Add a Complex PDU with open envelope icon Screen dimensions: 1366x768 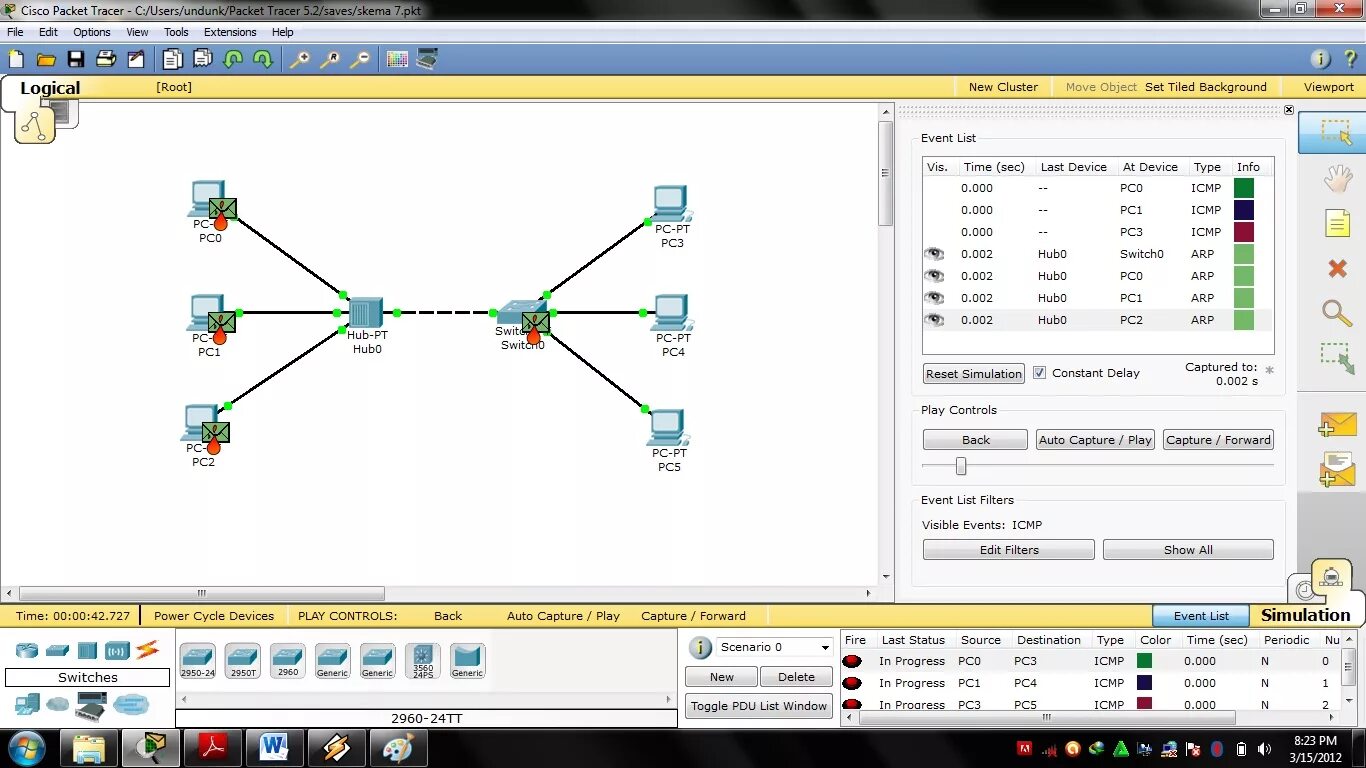click(1337, 470)
